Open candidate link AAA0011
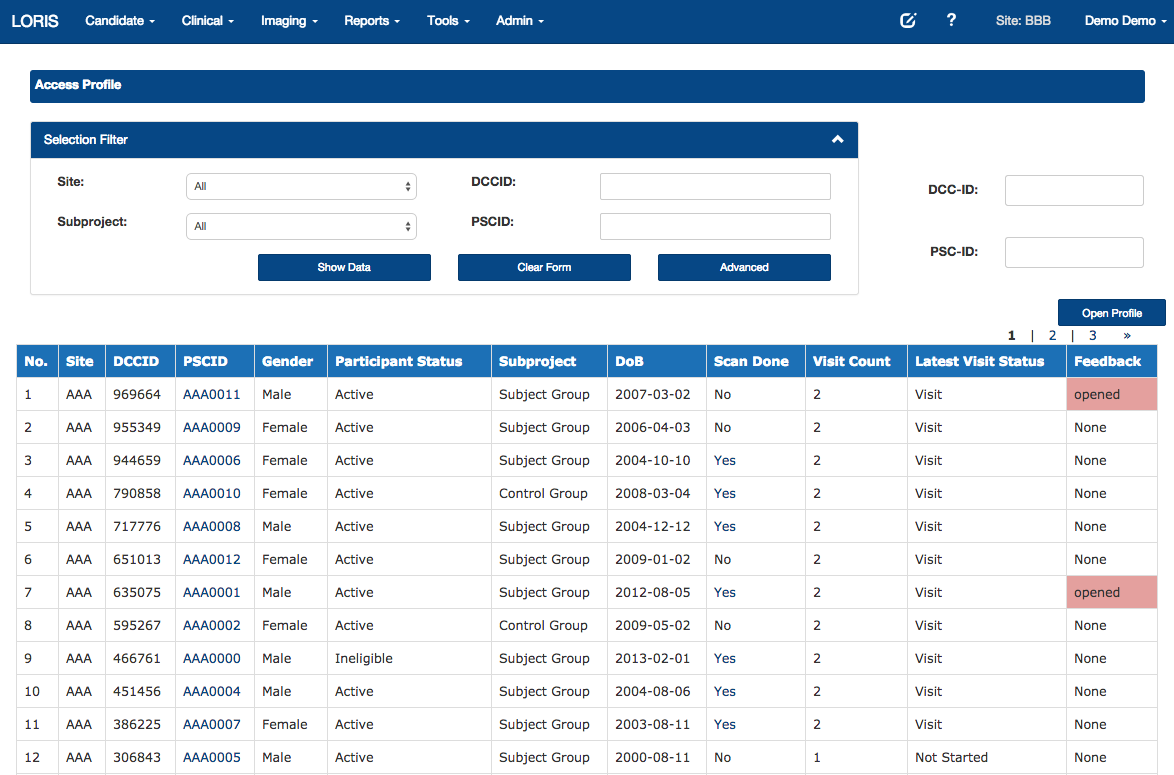 (211, 394)
